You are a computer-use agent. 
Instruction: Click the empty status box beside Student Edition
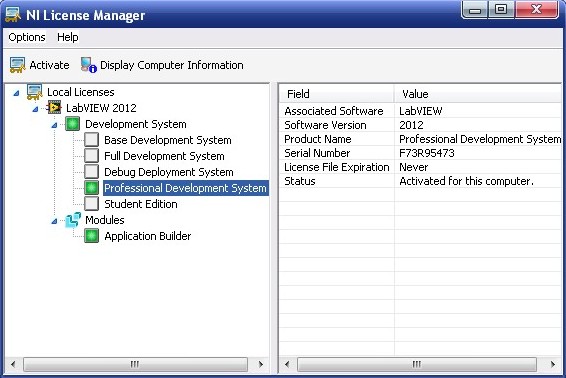[92, 204]
